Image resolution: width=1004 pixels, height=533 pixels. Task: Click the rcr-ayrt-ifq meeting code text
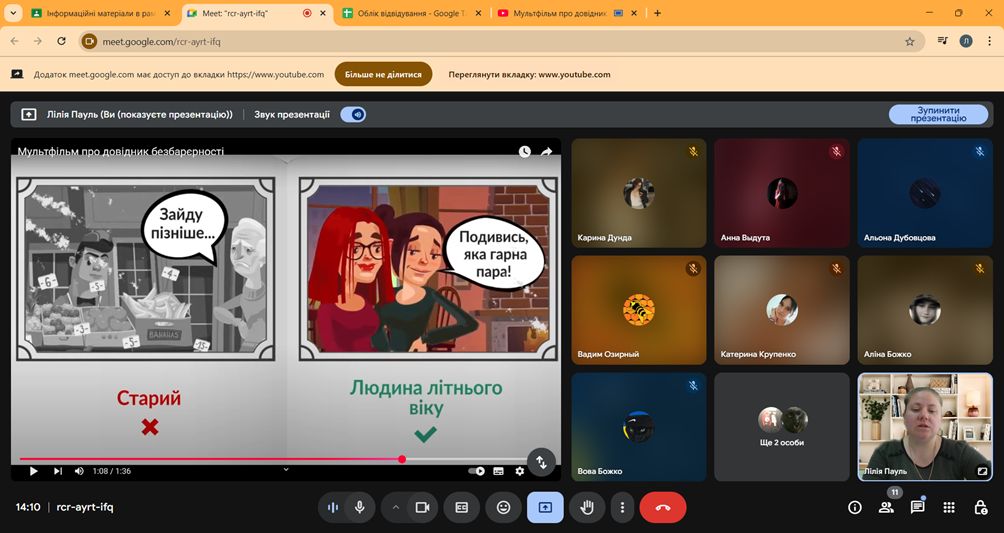click(x=85, y=507)
